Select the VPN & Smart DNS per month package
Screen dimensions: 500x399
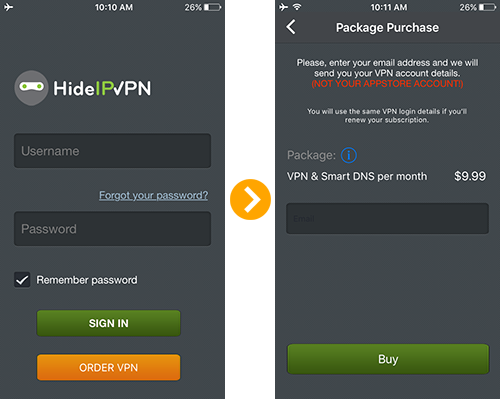(x=357, y=176)
